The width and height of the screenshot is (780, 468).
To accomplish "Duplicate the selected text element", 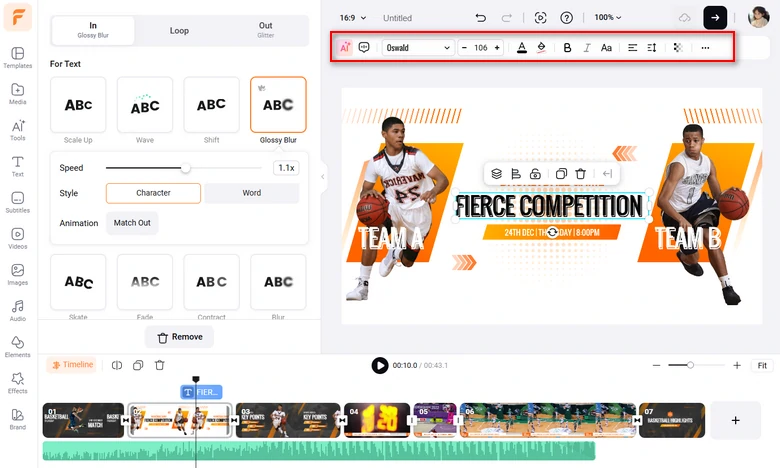I will click(561, 174).
